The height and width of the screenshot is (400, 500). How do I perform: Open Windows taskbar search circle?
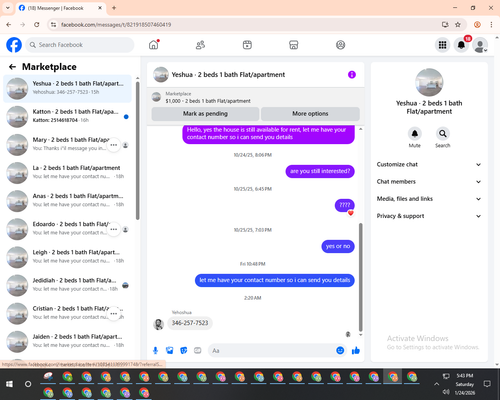28,384
